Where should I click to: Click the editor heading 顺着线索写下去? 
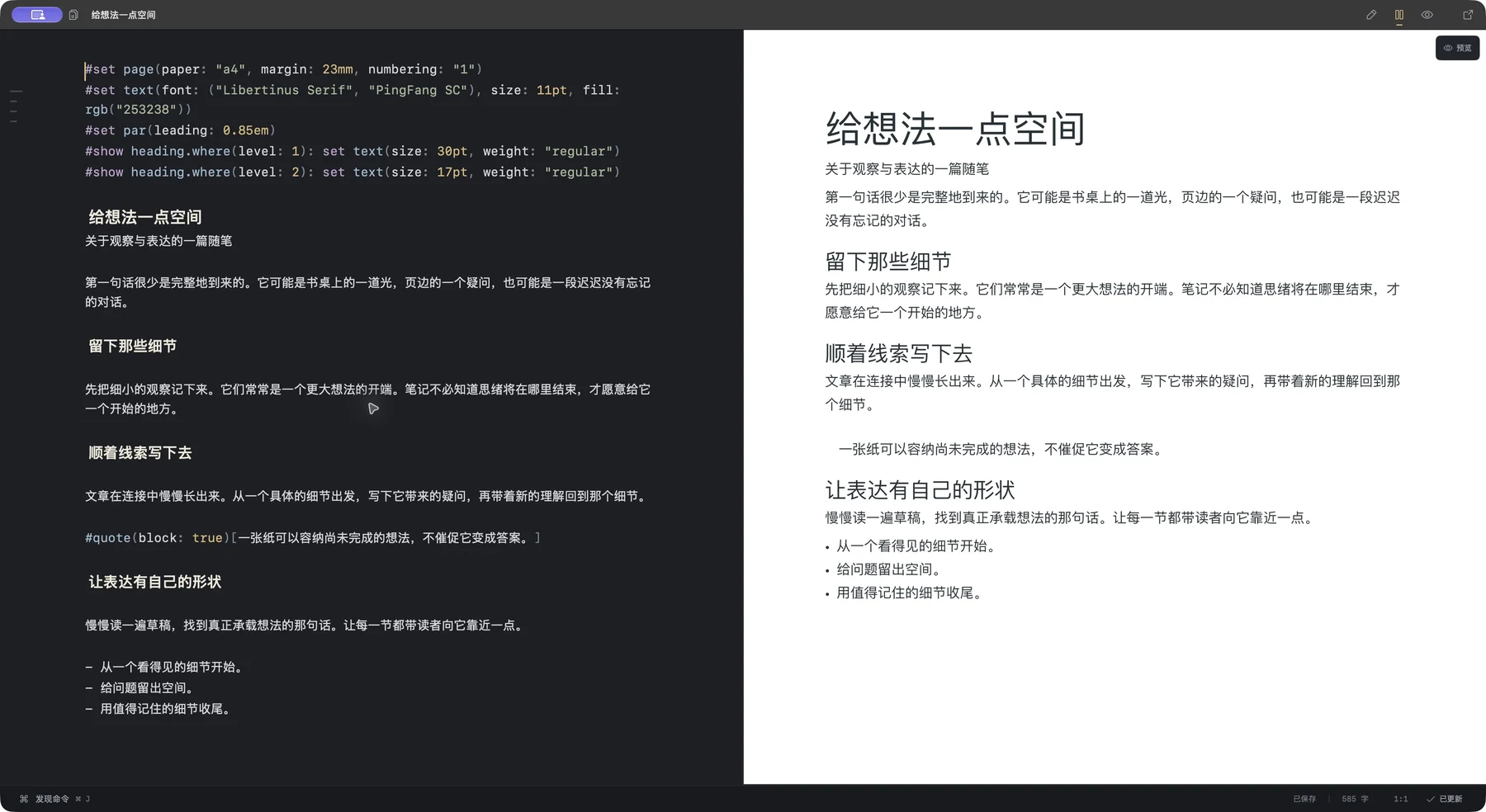tap(140, 452)
